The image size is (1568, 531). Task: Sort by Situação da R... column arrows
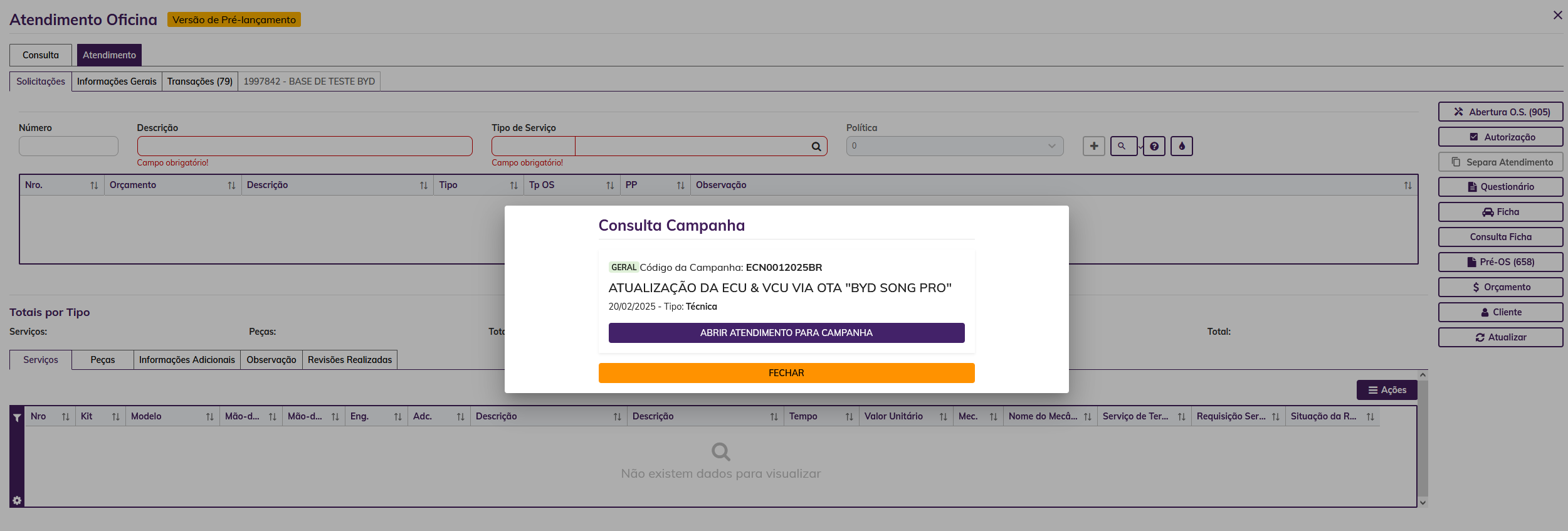point(1371,417)
